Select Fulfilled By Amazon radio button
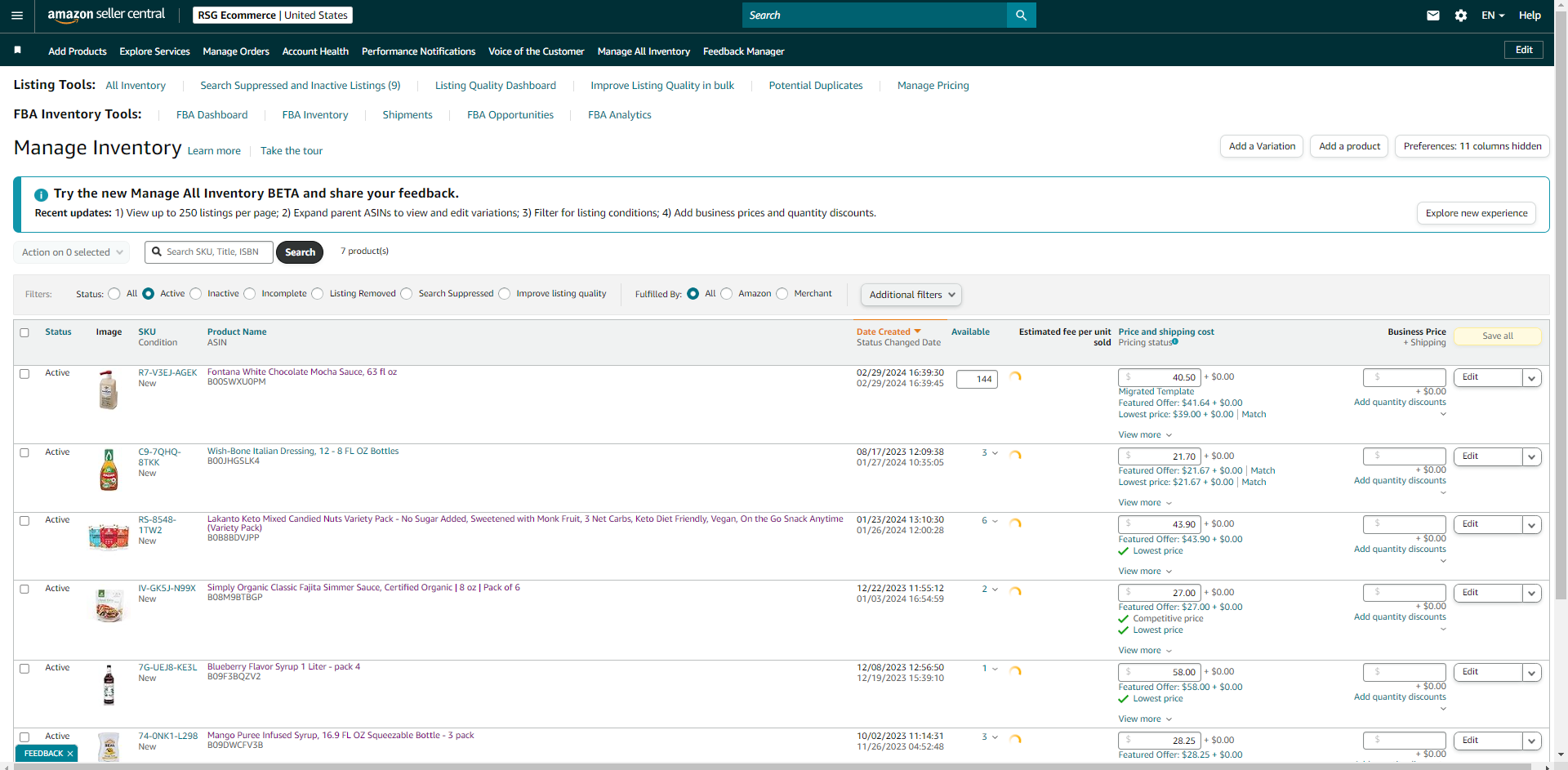The image size is (1568, 770). tap(727, 294)
